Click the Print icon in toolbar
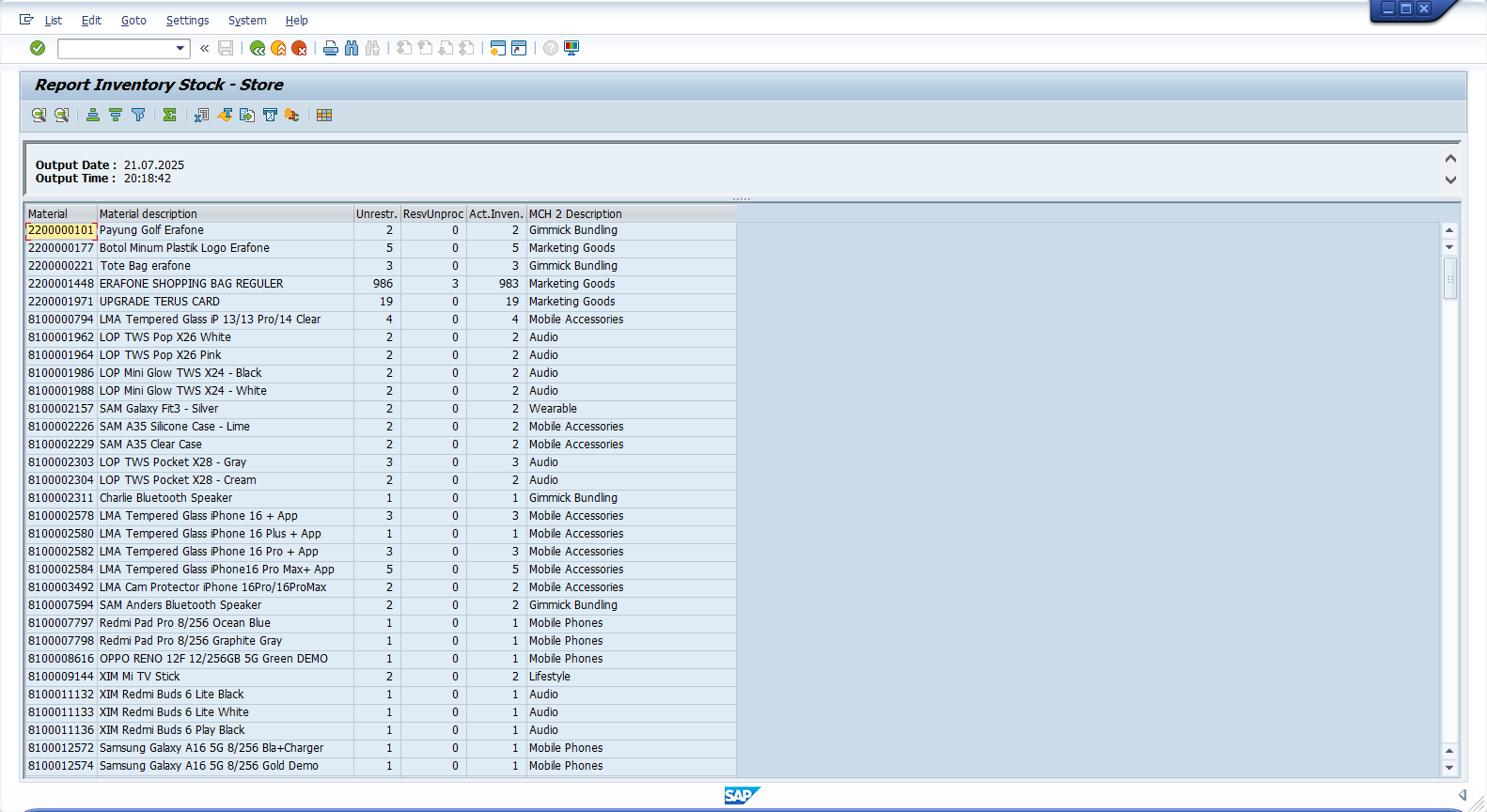Image resolution: width=1487 pixels, height=812 pixels. [x=331, y=48]
